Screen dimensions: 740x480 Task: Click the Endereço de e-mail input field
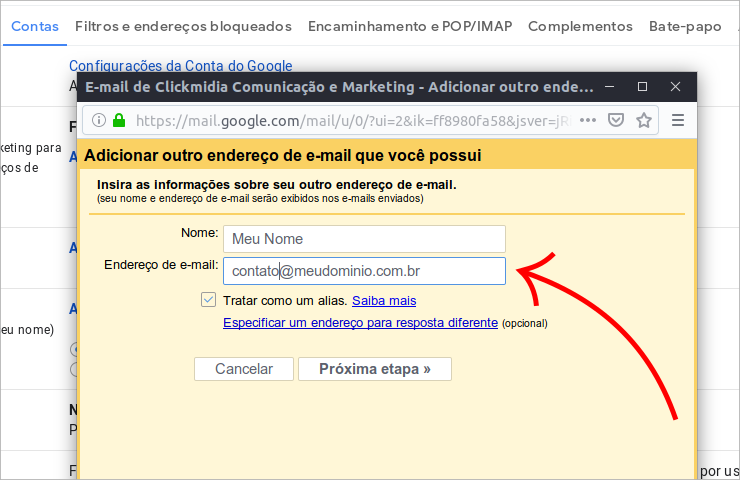pos(364,271)
